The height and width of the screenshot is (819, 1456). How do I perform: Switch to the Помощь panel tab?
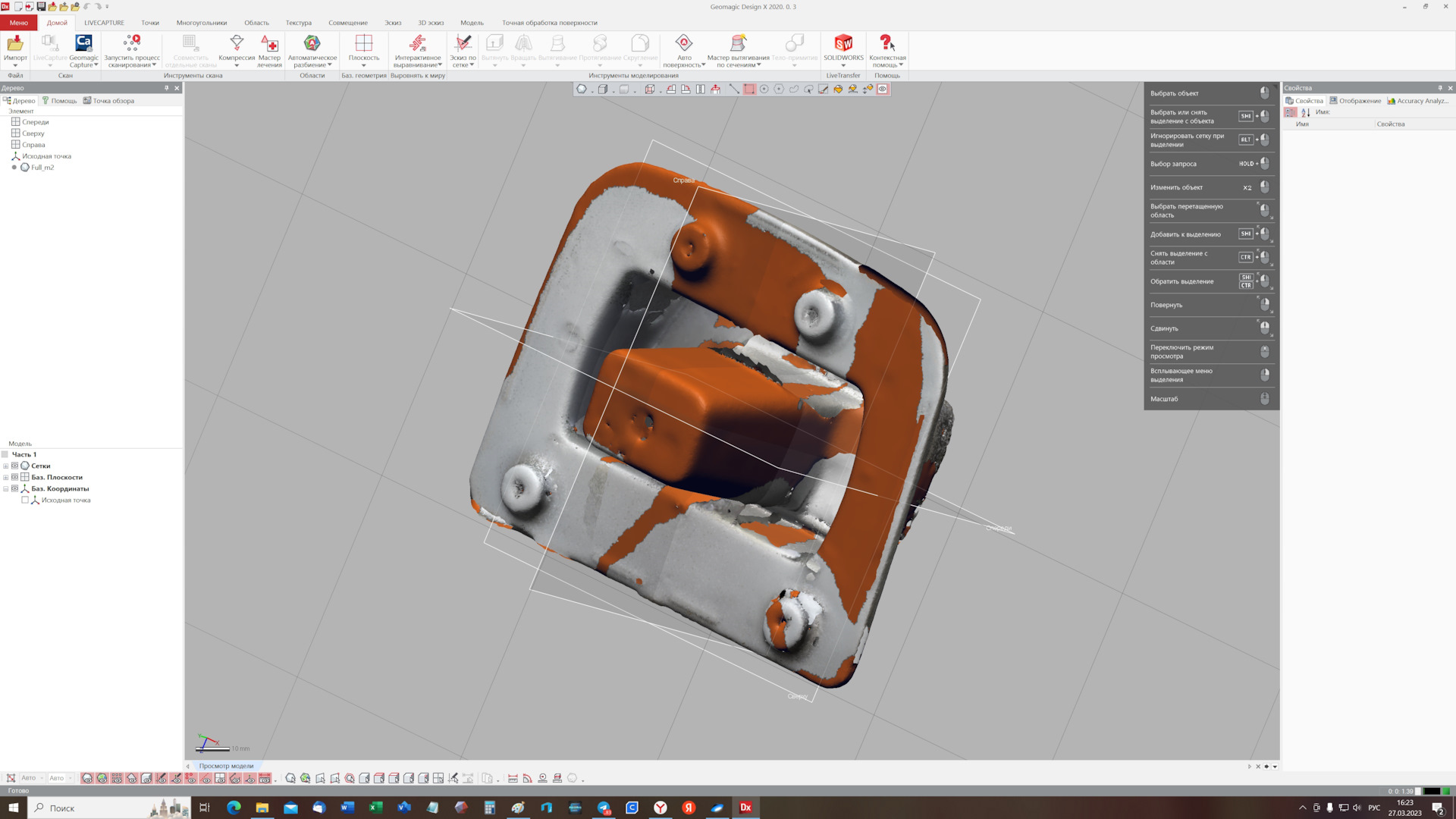tap(59, 101)
